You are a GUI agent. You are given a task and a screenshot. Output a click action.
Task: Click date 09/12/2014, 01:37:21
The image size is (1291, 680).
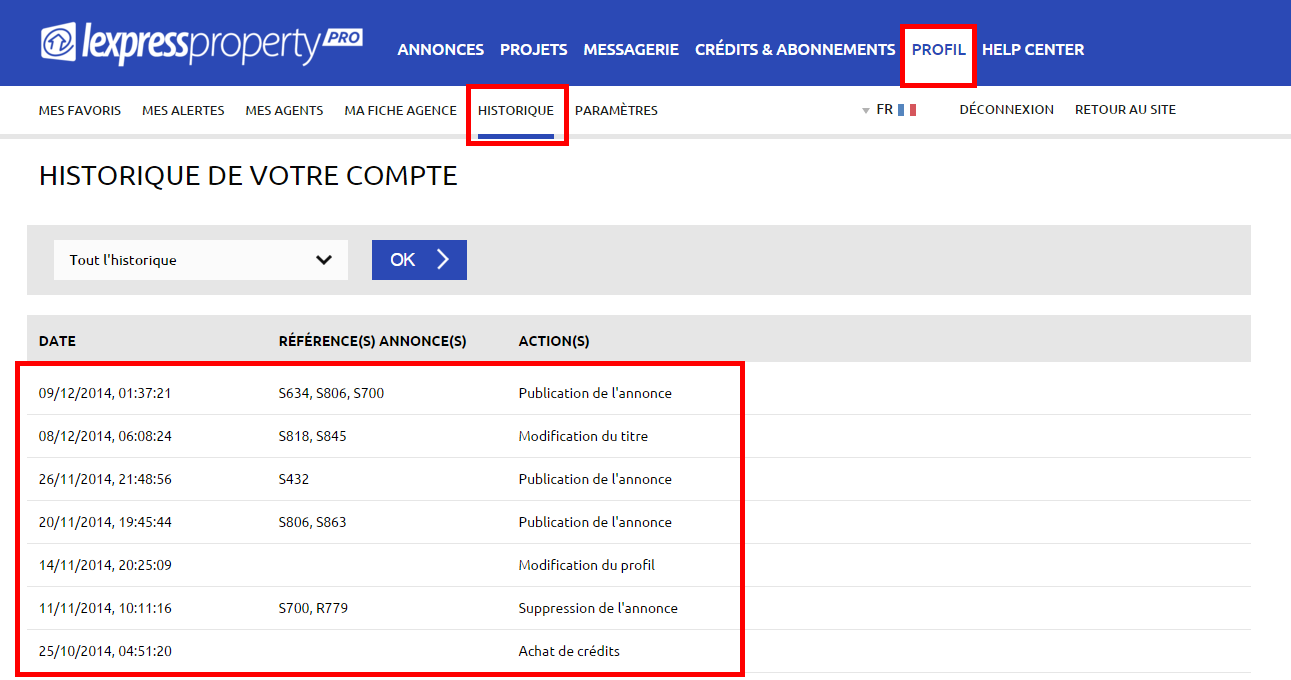click(105, 393)
